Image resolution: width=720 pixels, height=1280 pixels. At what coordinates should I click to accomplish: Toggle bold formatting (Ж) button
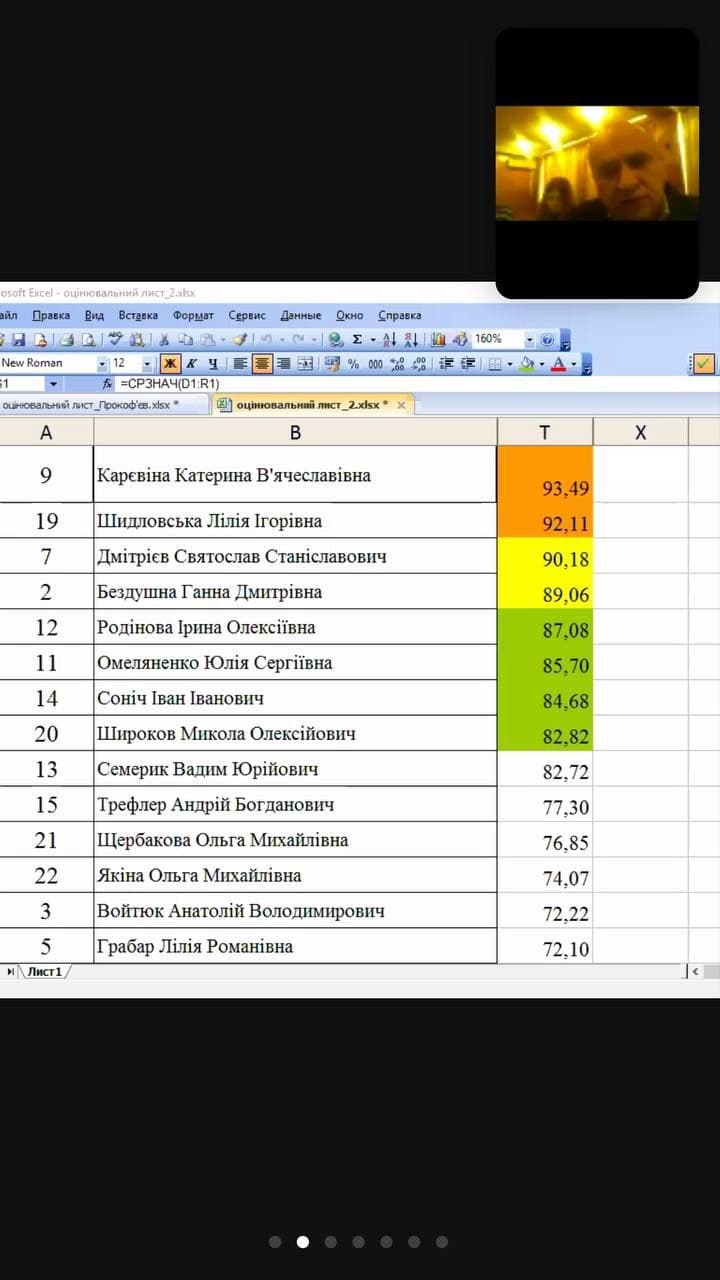(170, 364)
